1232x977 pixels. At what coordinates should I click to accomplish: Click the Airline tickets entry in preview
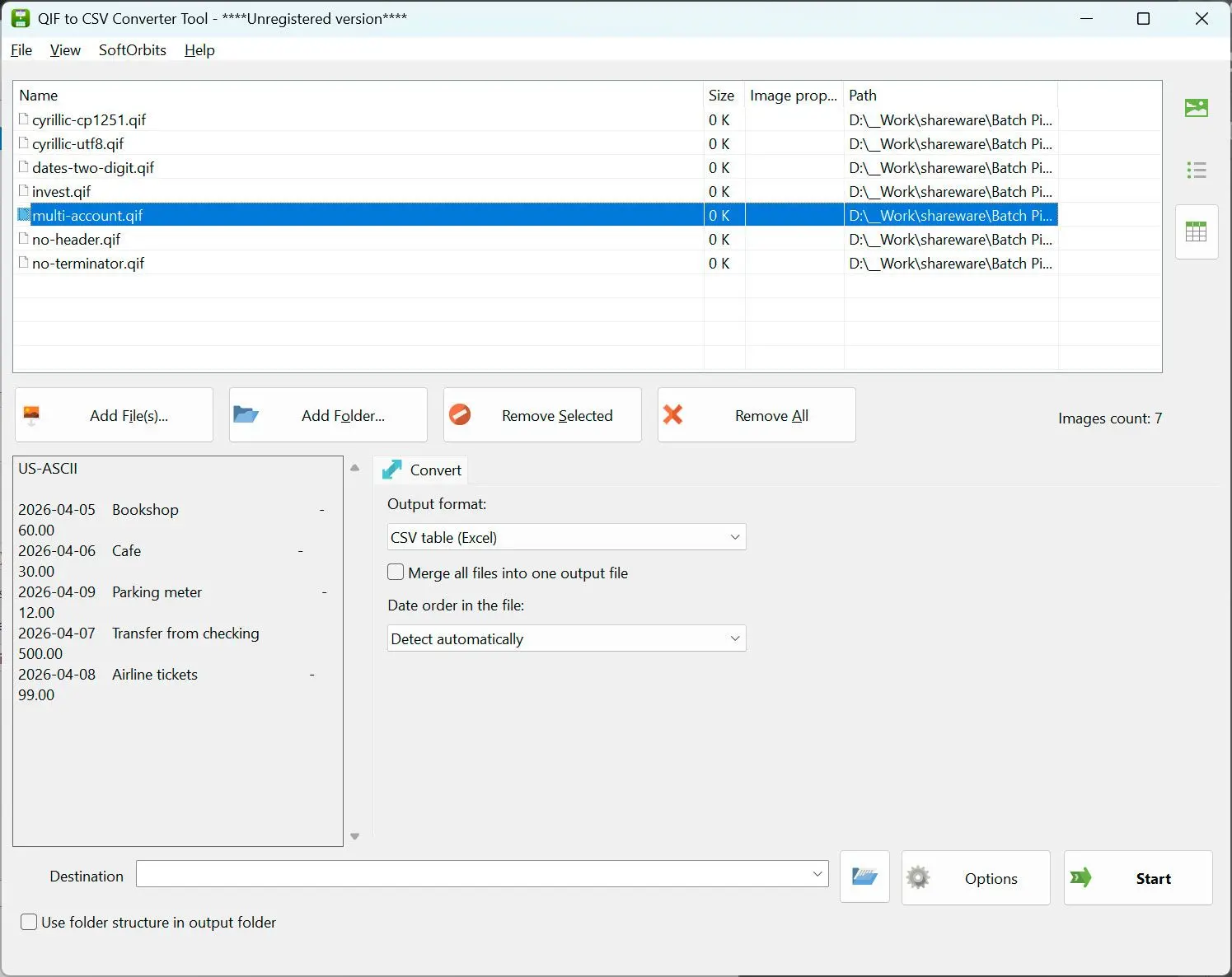[x=155, y=674]
